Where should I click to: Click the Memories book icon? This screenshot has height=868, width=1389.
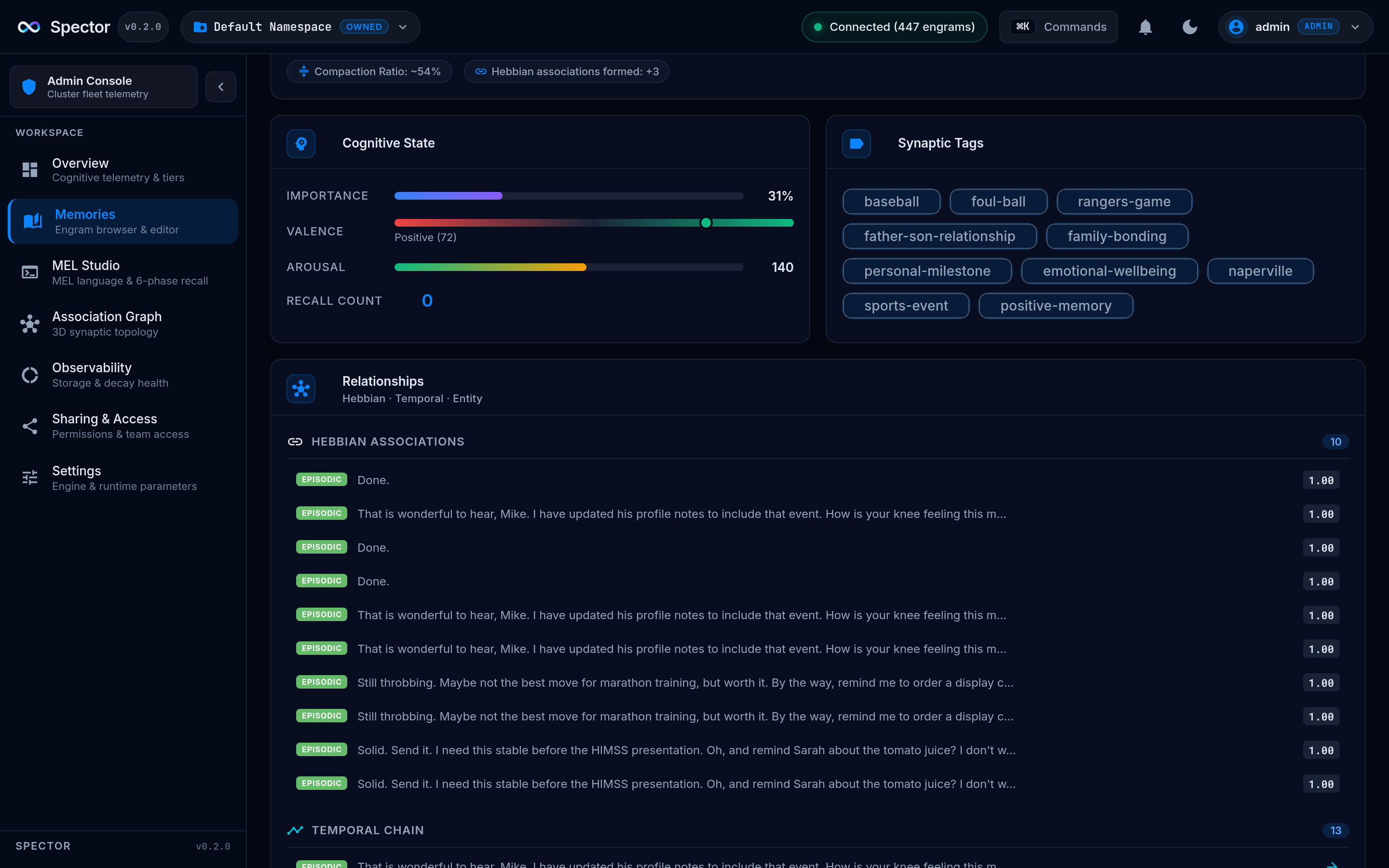[x=33, y=221]
